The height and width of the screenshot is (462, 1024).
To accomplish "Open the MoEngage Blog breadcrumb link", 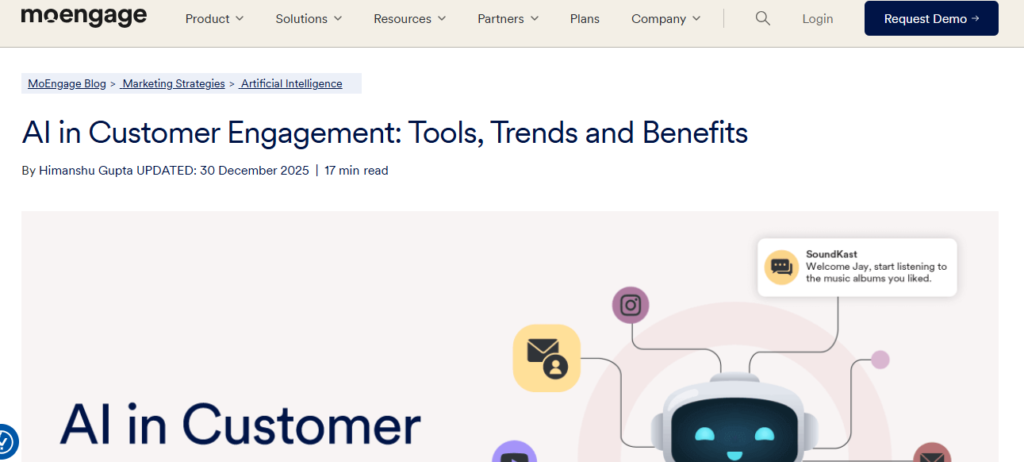I will click(66, 84).
